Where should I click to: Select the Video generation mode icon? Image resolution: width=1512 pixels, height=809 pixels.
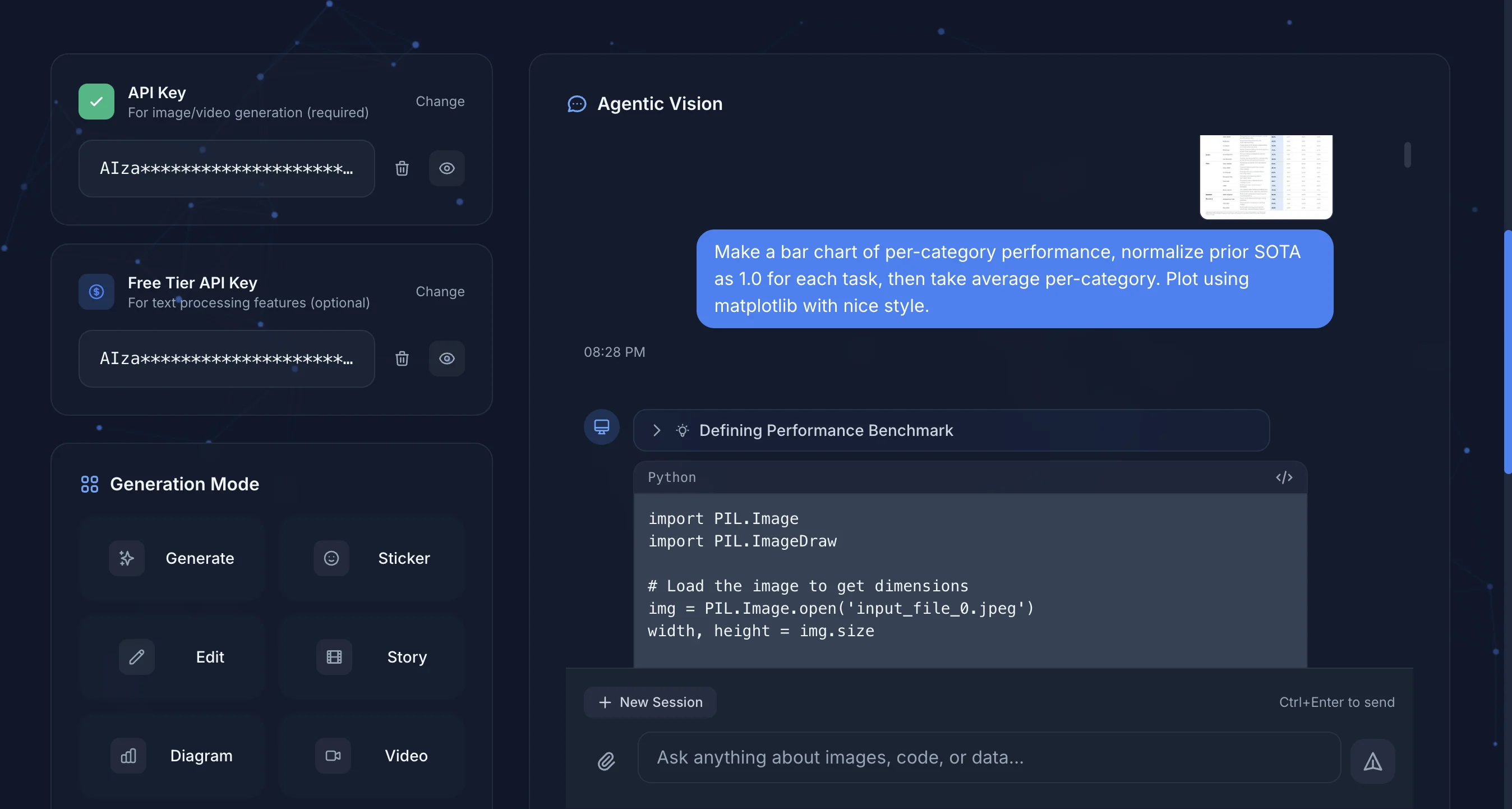[x=332, y=756]
